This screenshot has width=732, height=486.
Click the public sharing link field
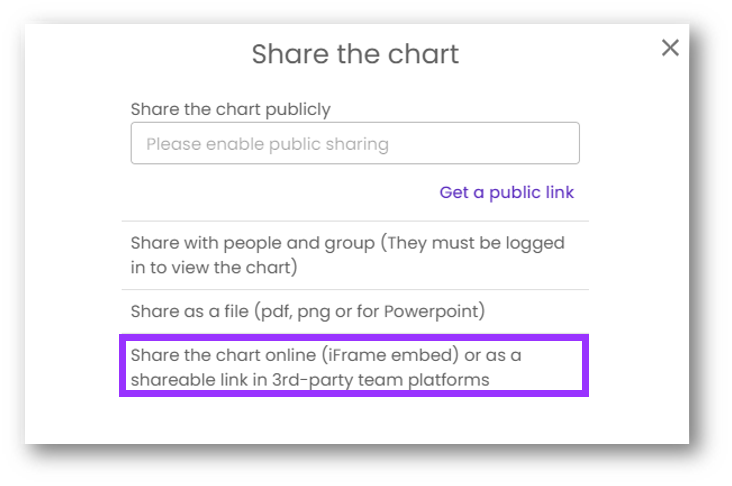click(x=355, y=144)
